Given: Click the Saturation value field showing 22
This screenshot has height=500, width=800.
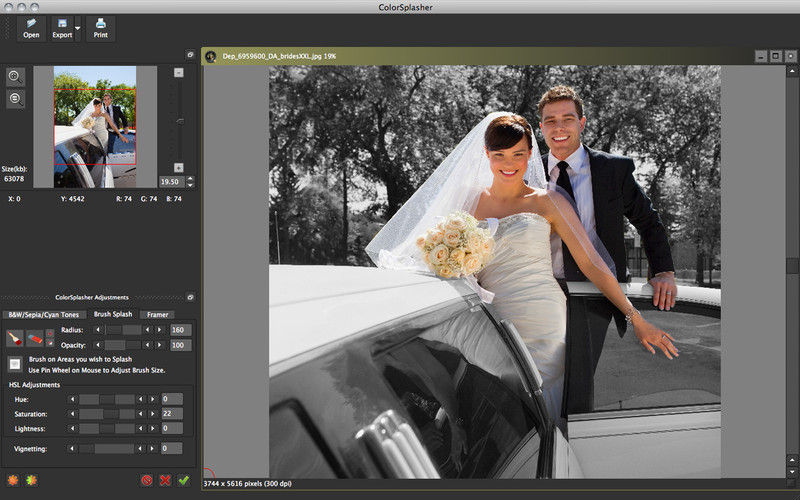Looking at the screenshot, I should [x=172, y=414].
